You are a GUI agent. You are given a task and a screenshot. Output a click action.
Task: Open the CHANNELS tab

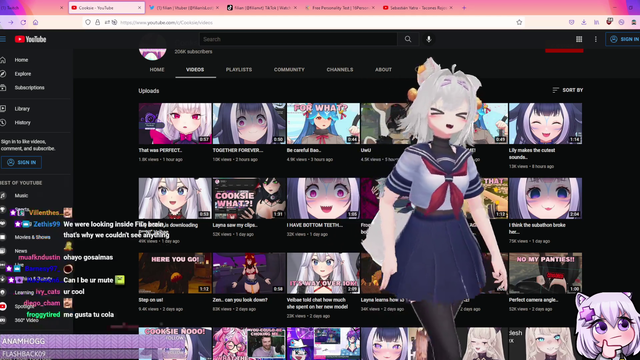[340, 70]
